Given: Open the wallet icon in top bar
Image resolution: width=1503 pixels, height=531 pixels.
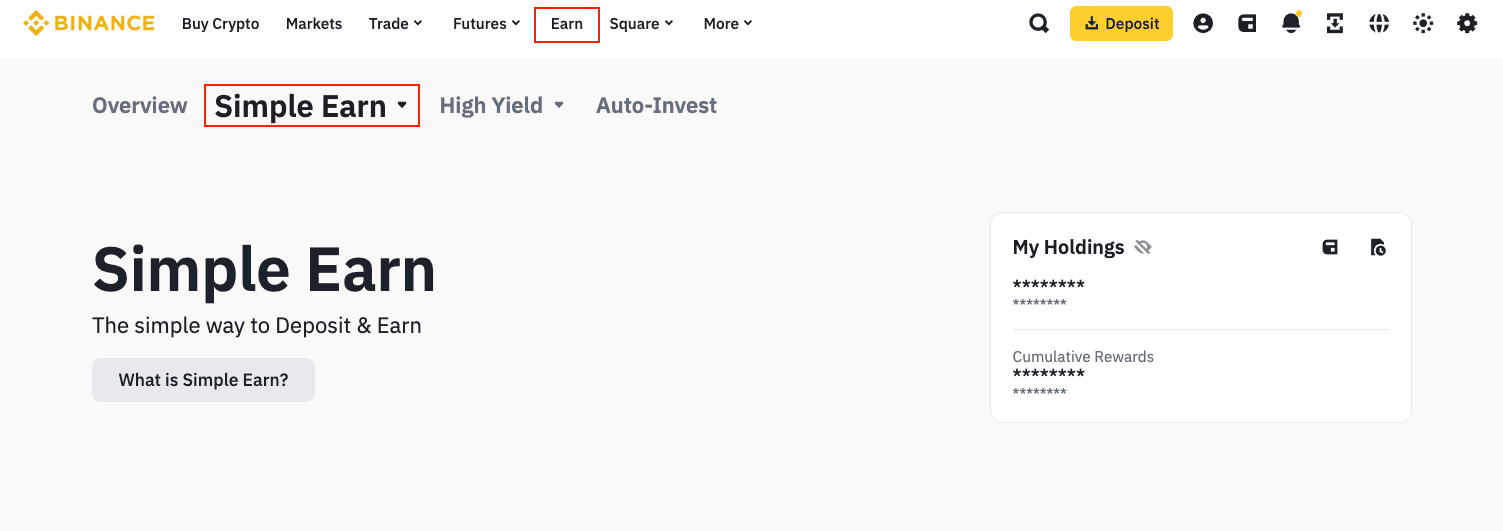Looking at the screenshot, I should pyautogui.click(x=1247, y=24).
